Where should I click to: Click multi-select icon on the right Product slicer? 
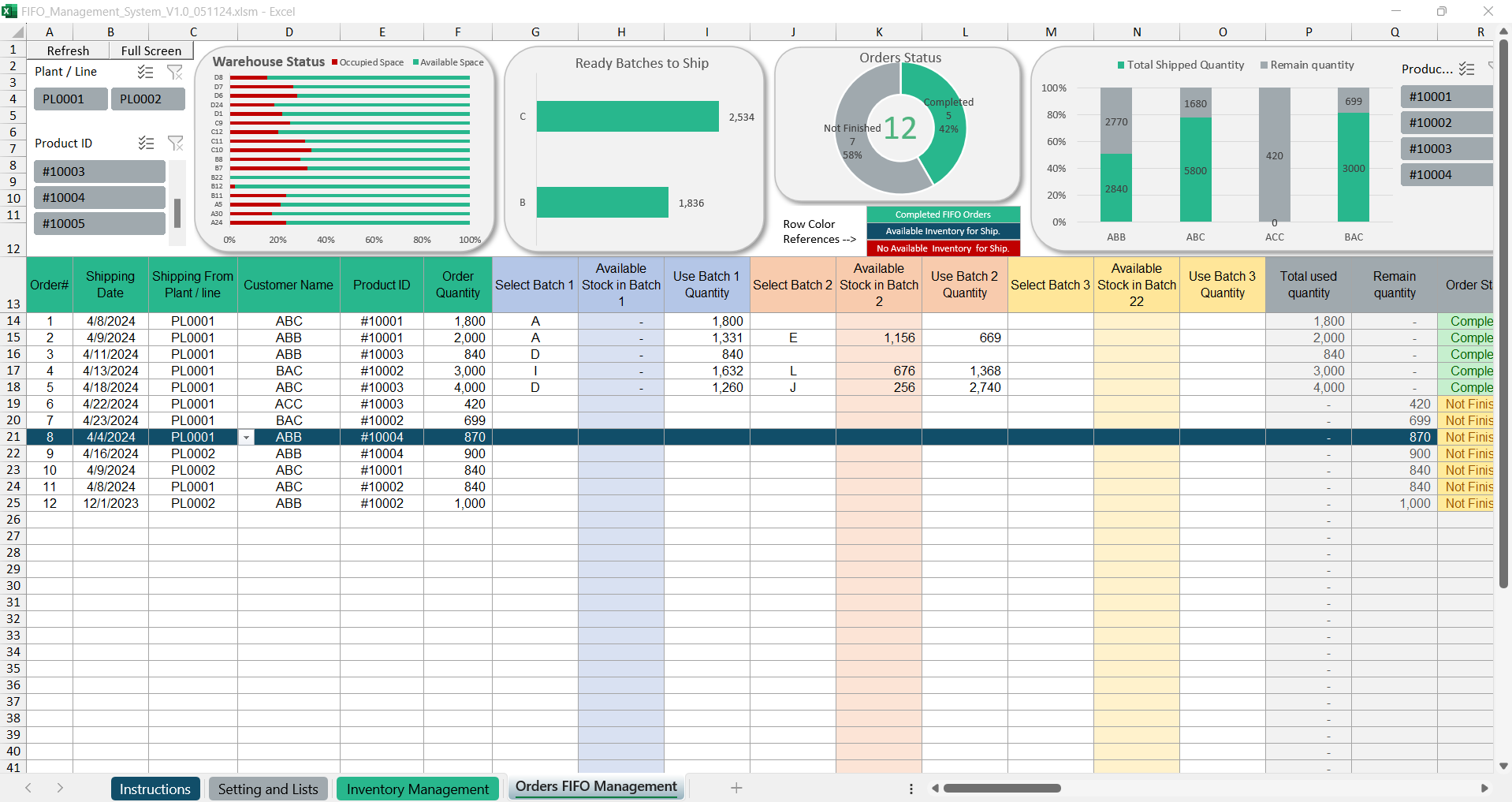1466,69
